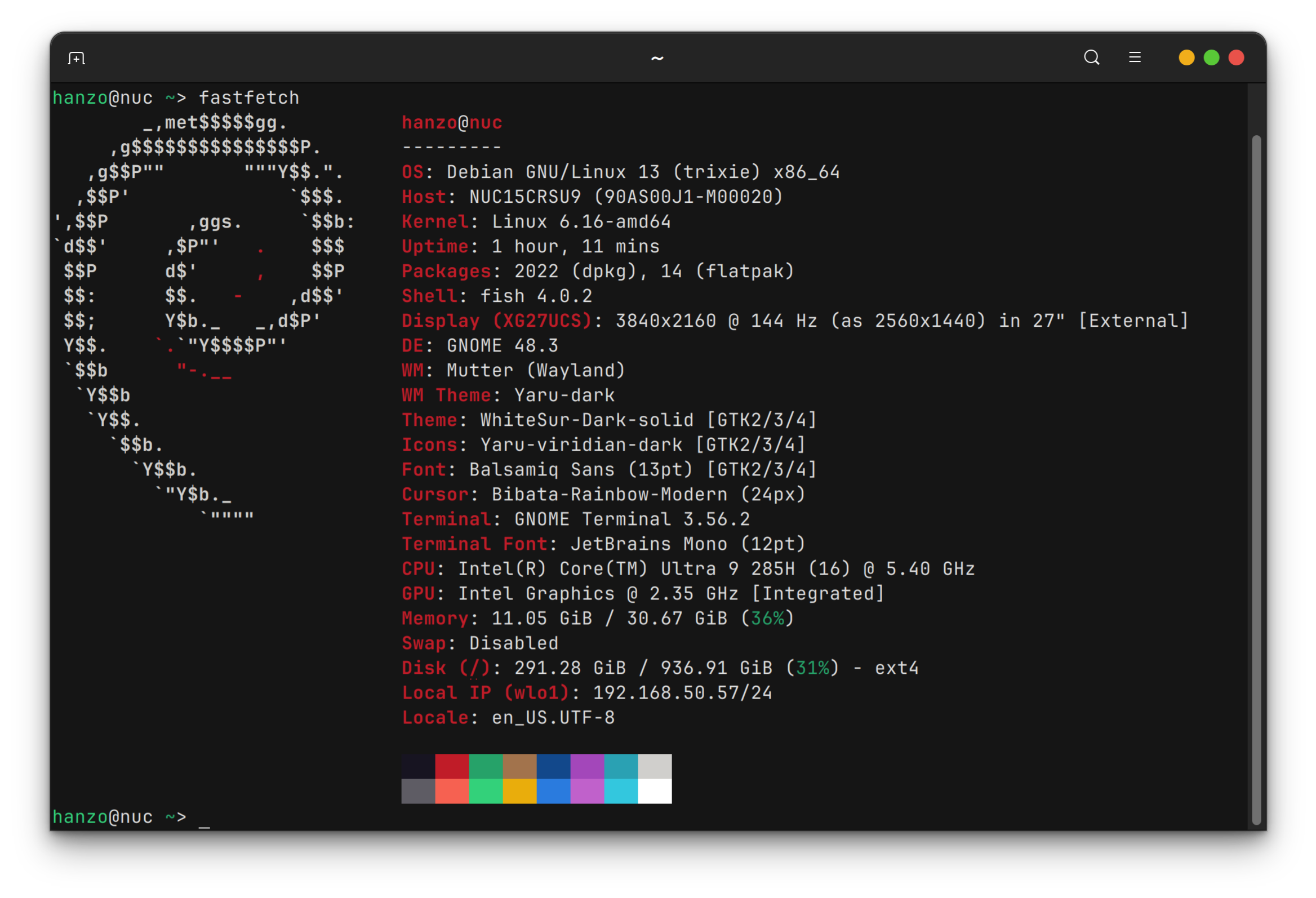Image resolution: width=1316 pixels, height=898 pixels.
Task: Click swap value 'Disabled'
Action: (x=514, y=643)
